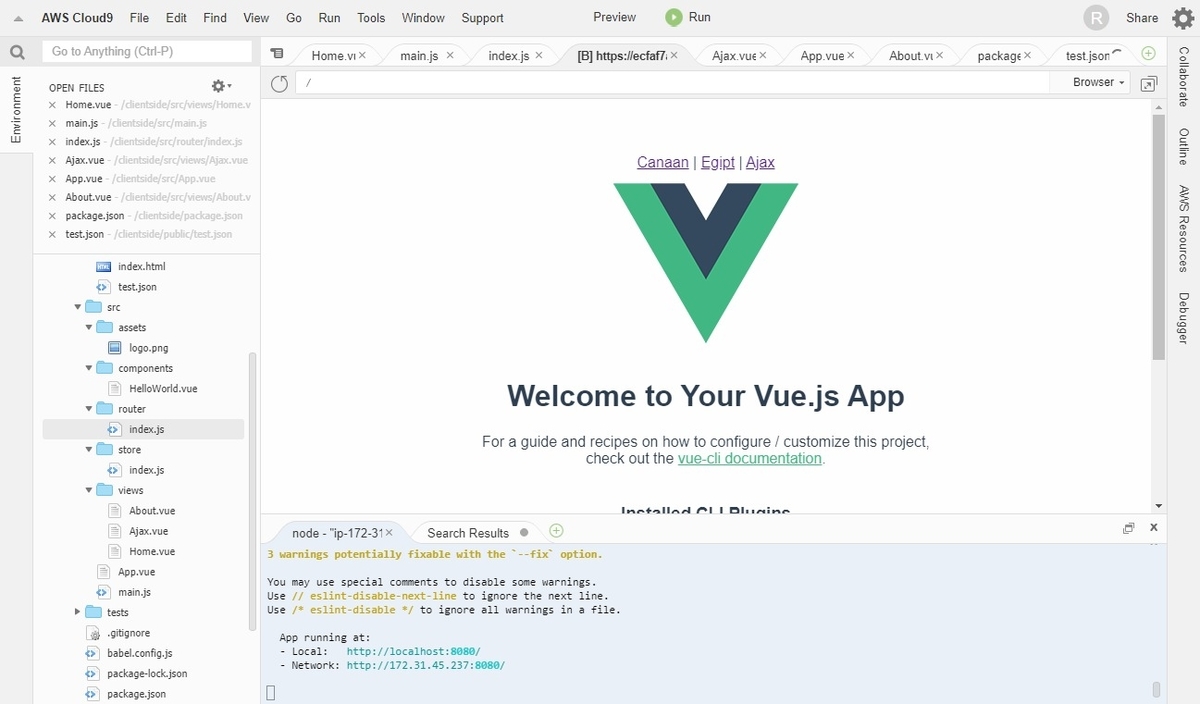
Task: Open the Window menu
Action: pyautogui.click(x=423, y=17)
